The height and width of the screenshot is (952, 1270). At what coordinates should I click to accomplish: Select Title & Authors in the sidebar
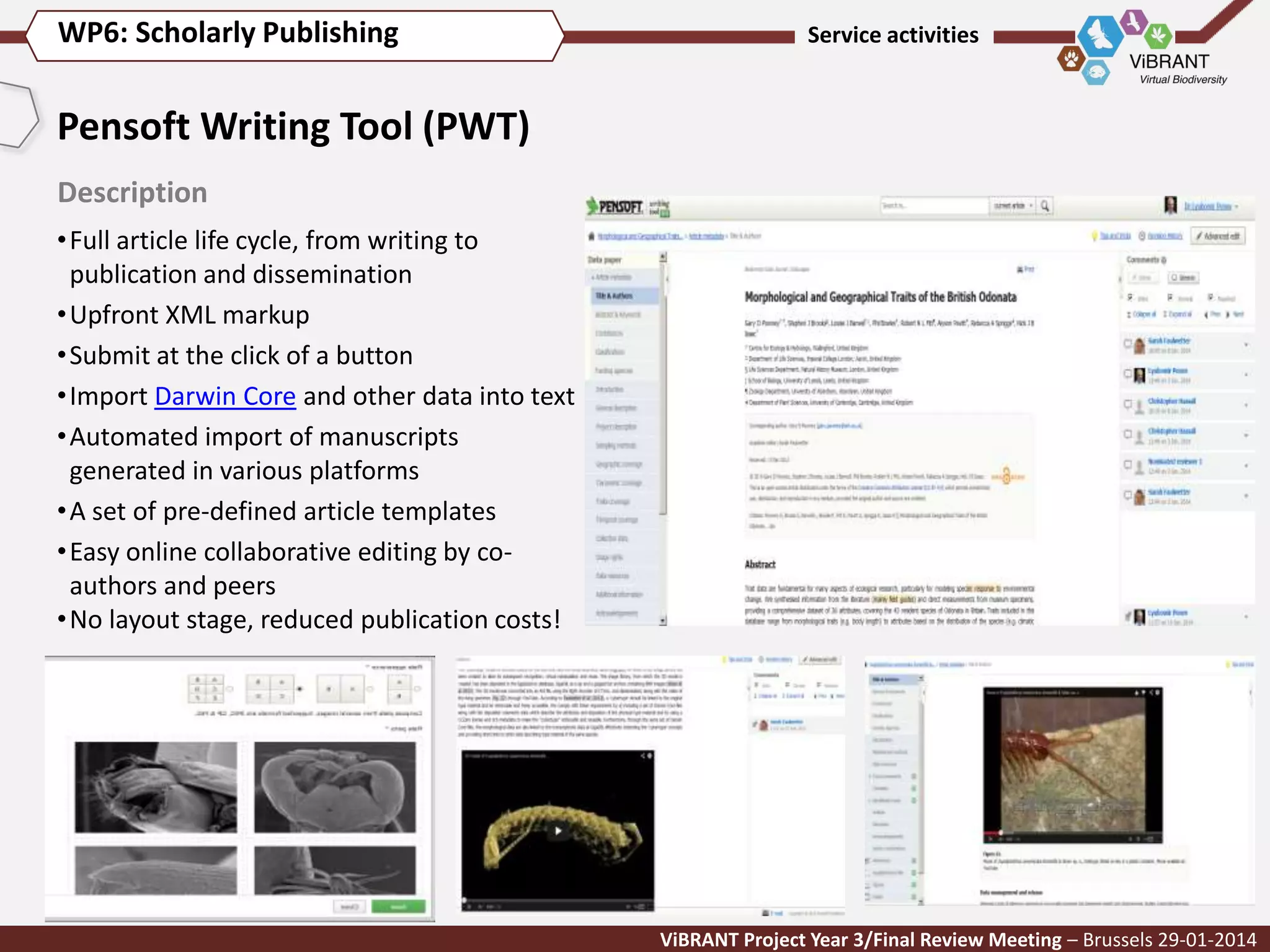pyautogui.click(x=624, y=296)
